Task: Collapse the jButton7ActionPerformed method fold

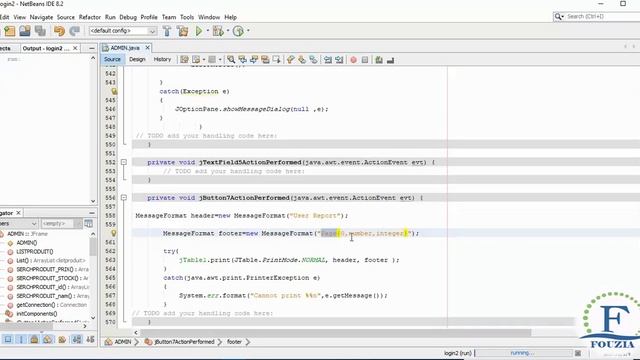Action: [x=124, y=198]
